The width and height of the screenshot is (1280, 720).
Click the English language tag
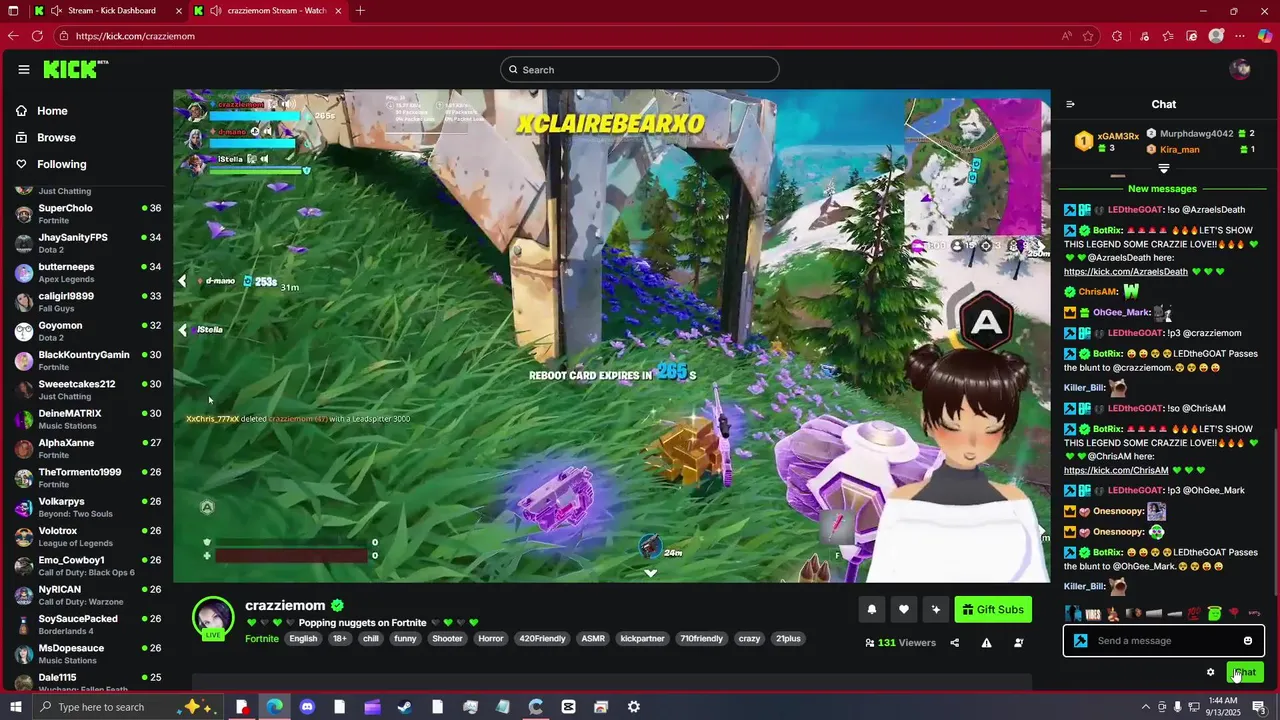tap(303, 639)
